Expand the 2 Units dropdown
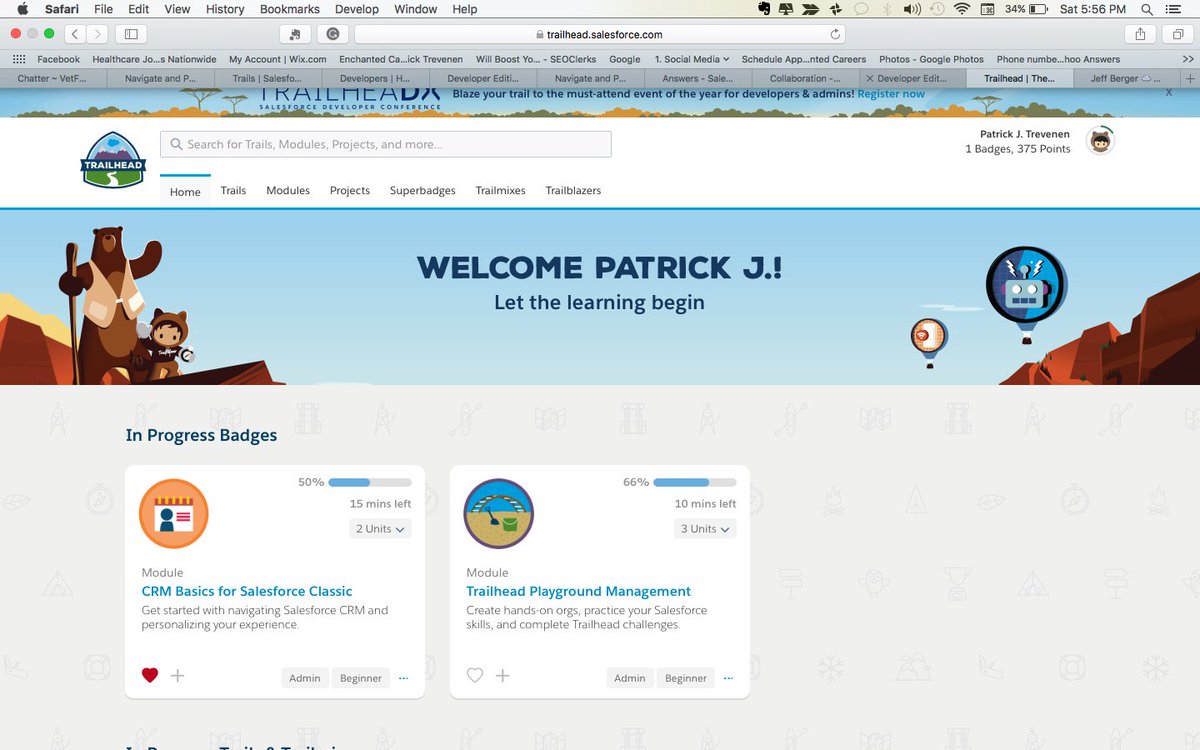Screen dimensions: 1200x750 pyautogui.click(x=380, y=529)
